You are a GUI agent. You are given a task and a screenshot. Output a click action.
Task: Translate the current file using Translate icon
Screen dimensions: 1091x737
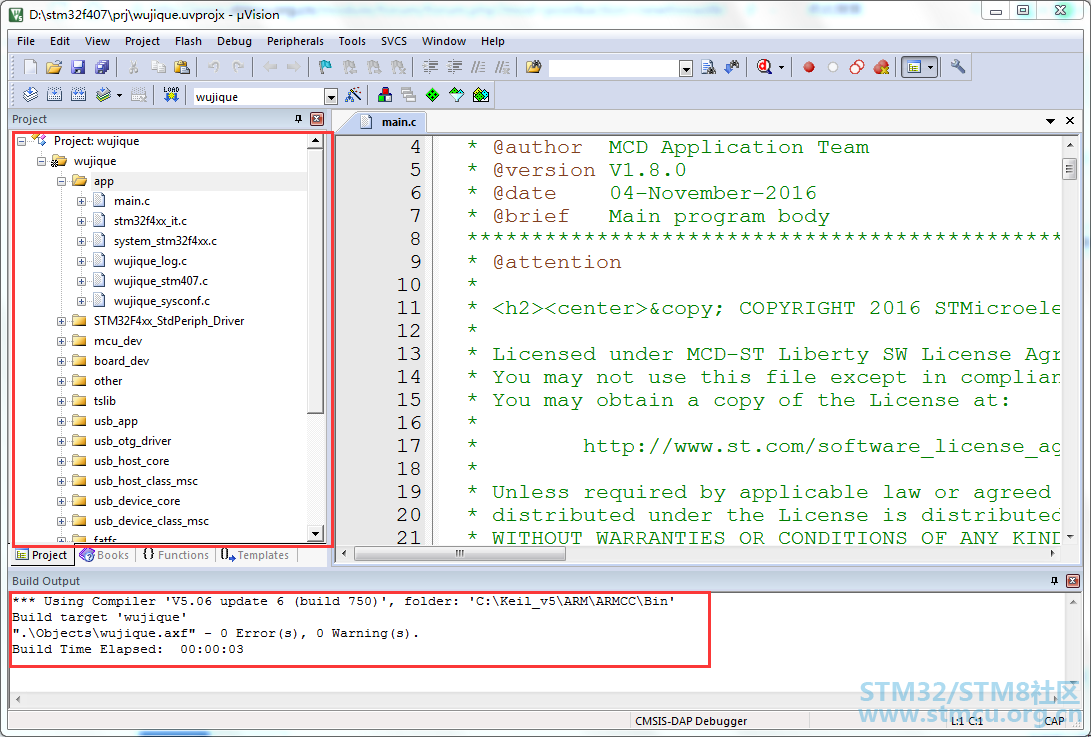click(30, 95)
